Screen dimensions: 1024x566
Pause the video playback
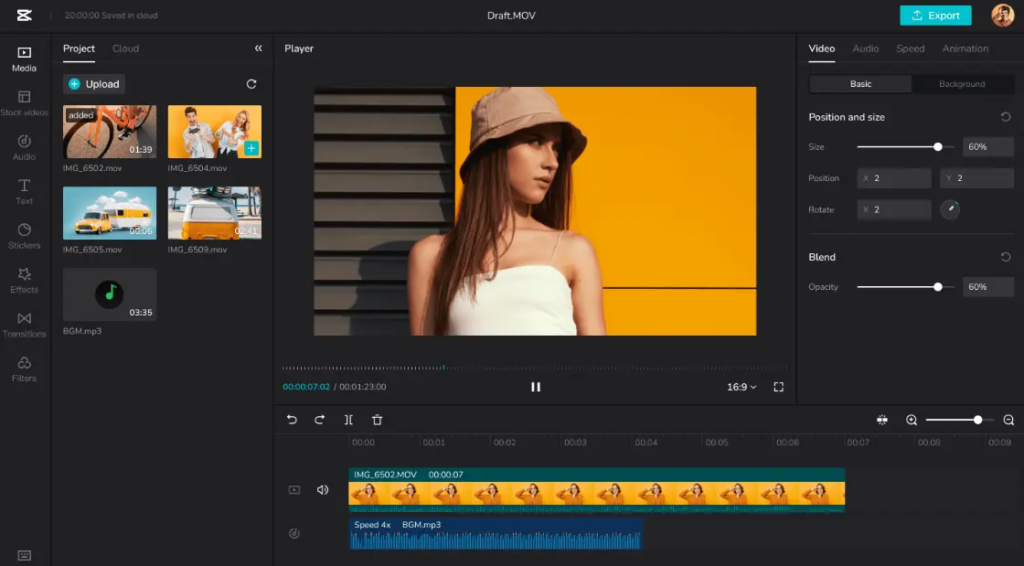click(x=536, y=387)
